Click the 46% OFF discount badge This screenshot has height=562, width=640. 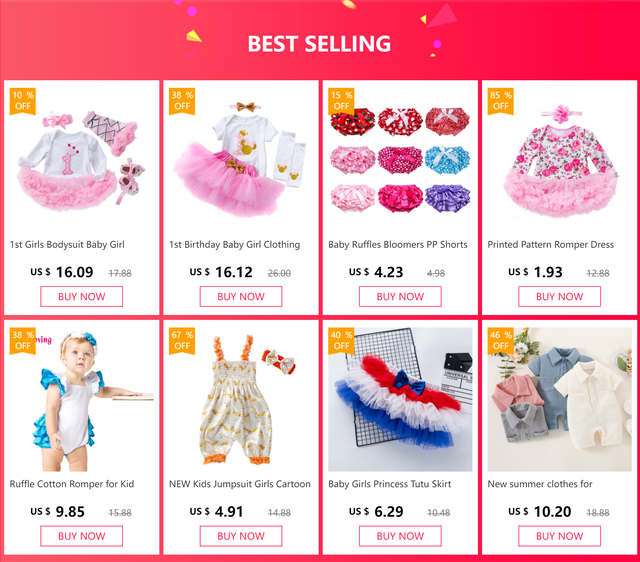(500, 340)
